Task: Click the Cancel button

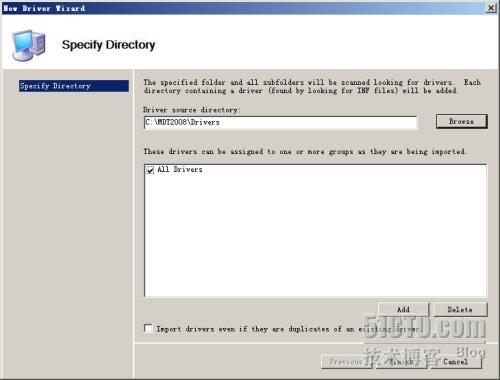Action: point(456,362)
